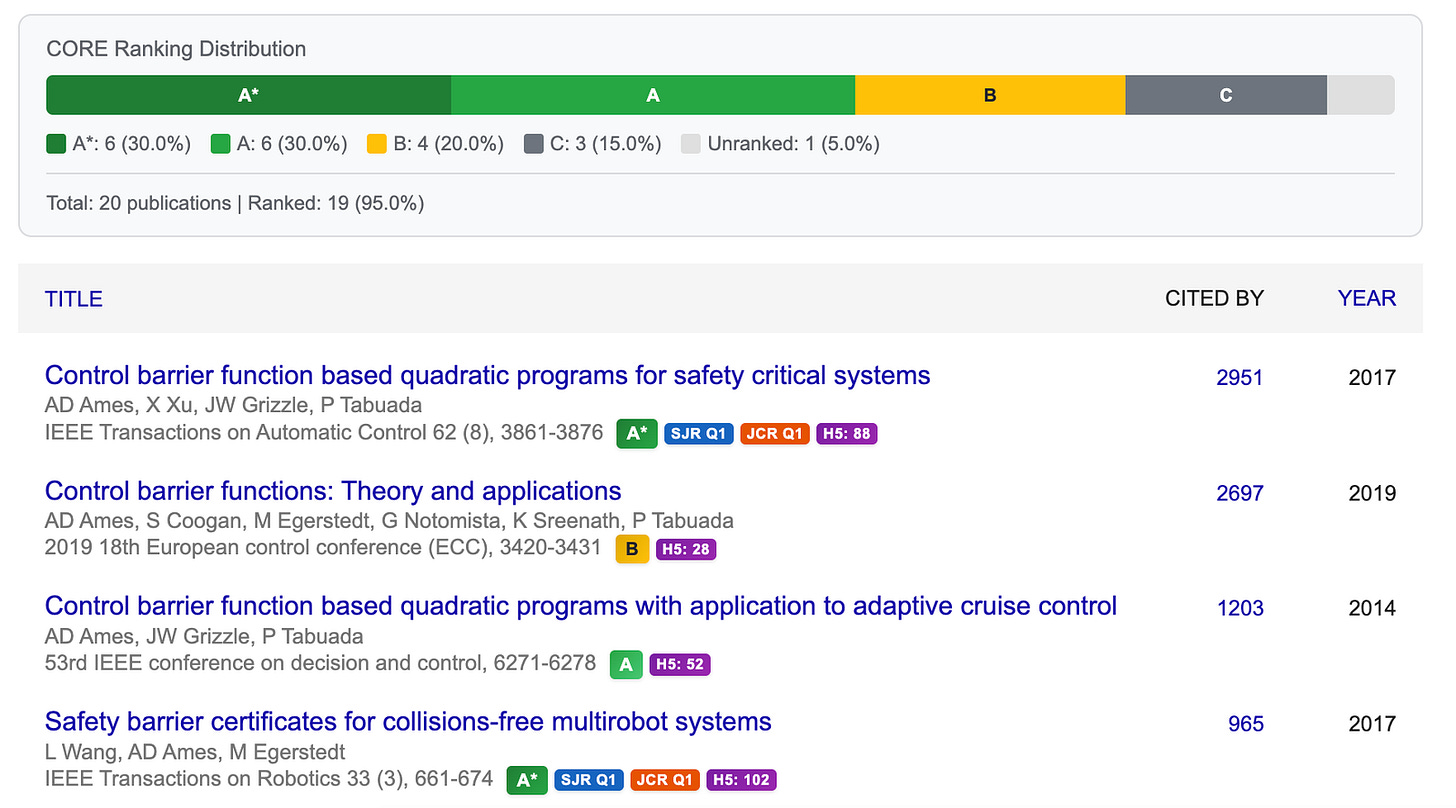View the 965 citations link
1456x808 pixels.
[x=1246, y=724]
